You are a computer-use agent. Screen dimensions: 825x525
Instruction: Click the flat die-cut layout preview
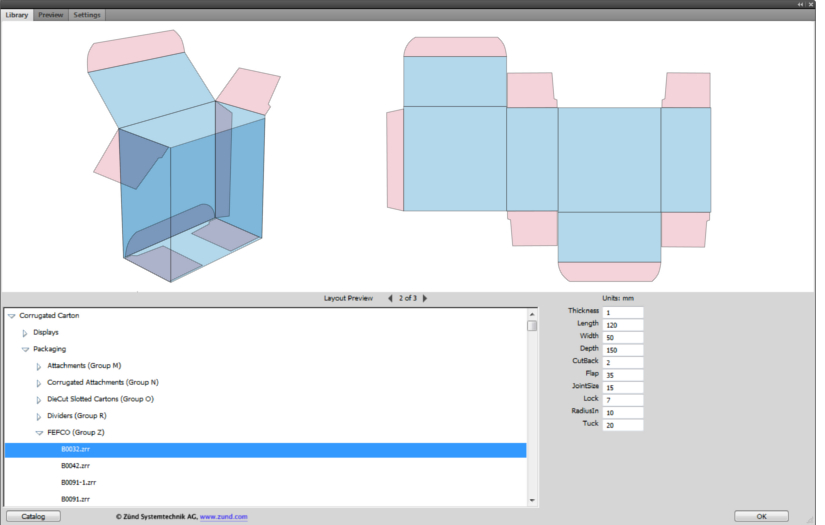click(x=549, y=159)
